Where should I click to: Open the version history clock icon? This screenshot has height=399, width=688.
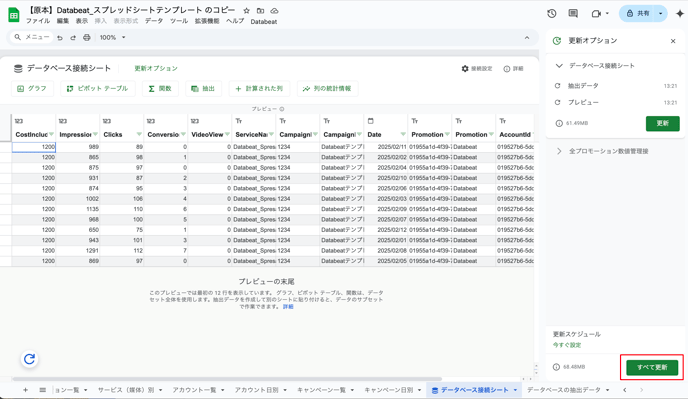[552, 14]
